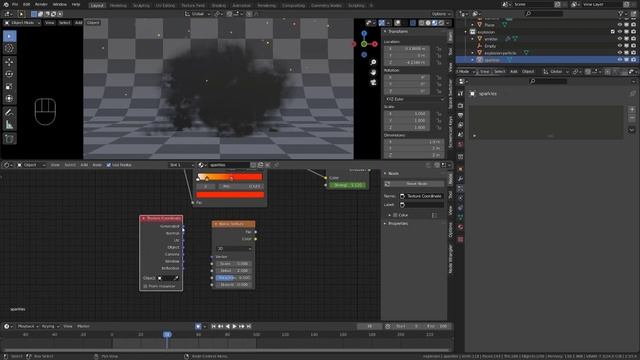Screen dimensions: 640x360
Task: Open the 3D dimensions dropdown on Noise Texture node
Action: pos(234,249)
